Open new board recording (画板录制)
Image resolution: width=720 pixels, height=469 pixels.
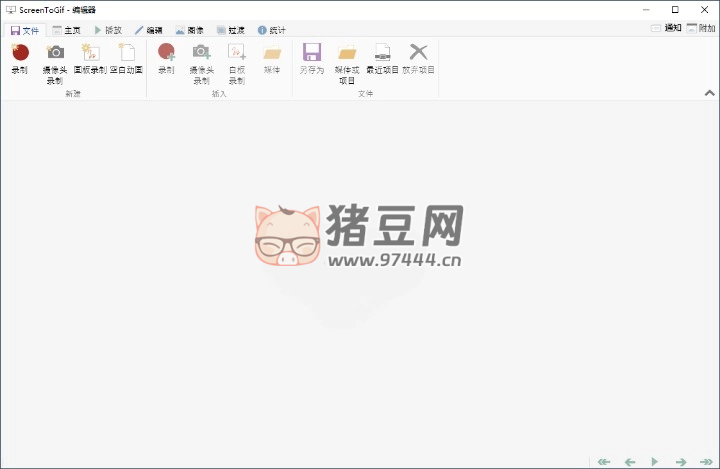pos(90,58)
